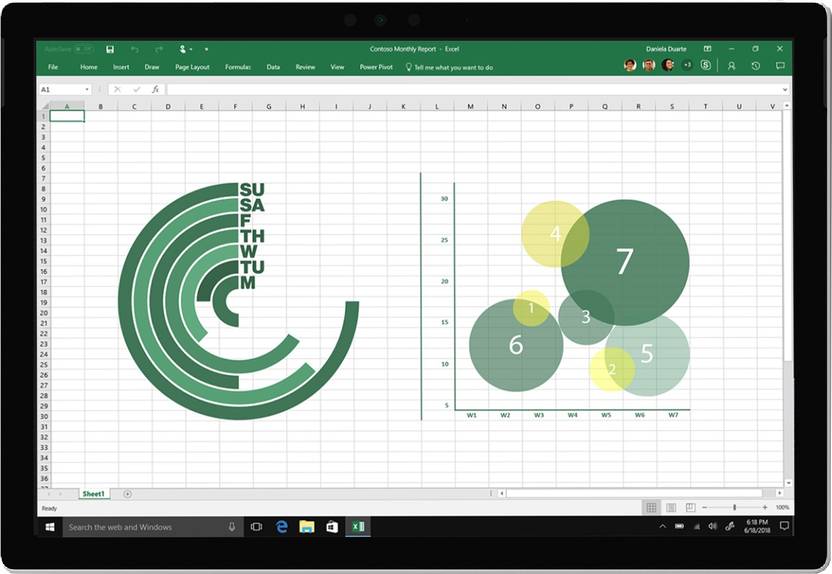Click the +3 additional collaborators badge
Screen dimensions: 832x574
tap(687, 65)
